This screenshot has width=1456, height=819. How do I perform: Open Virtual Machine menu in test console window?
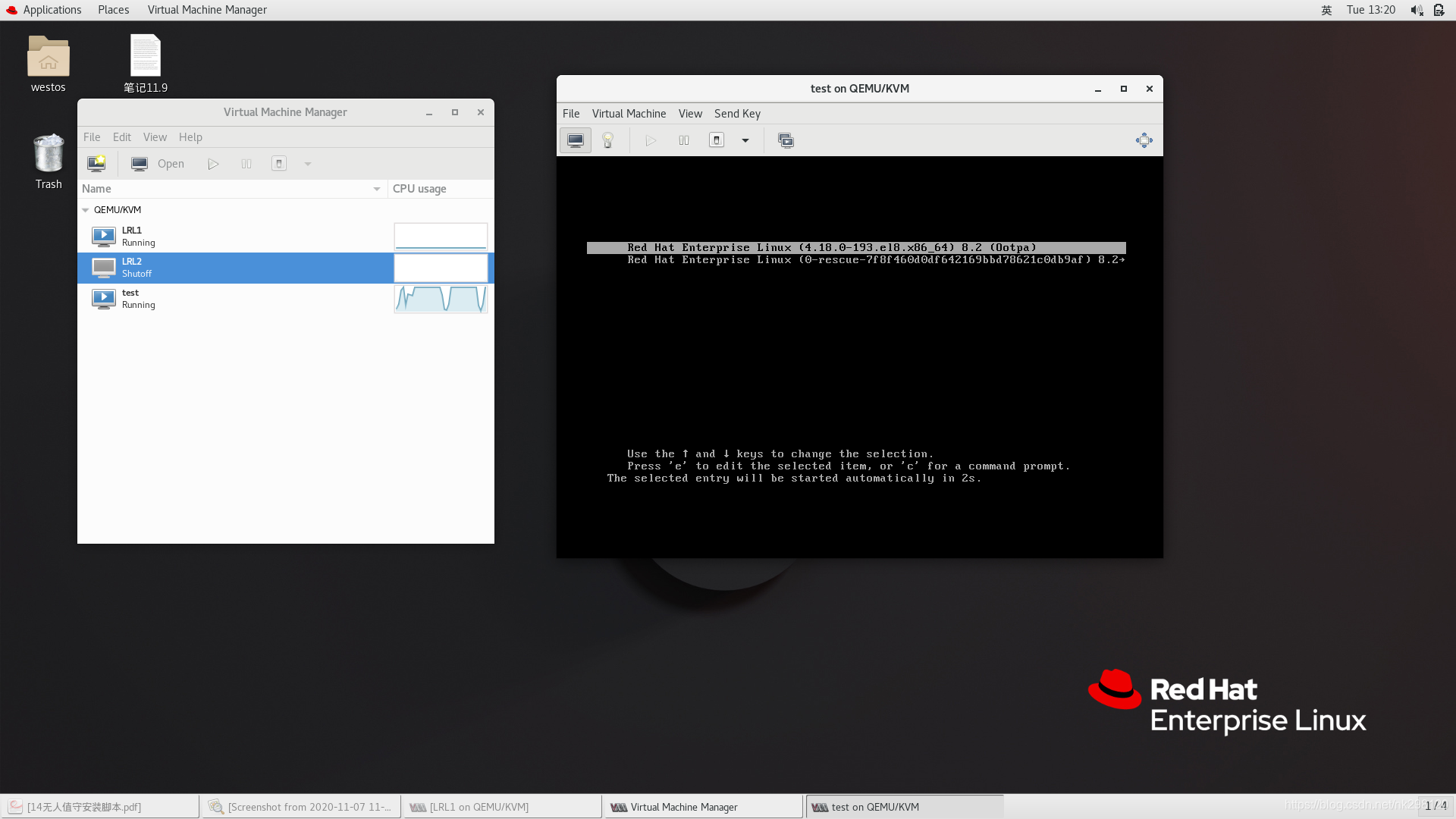(x=629, y=114)
